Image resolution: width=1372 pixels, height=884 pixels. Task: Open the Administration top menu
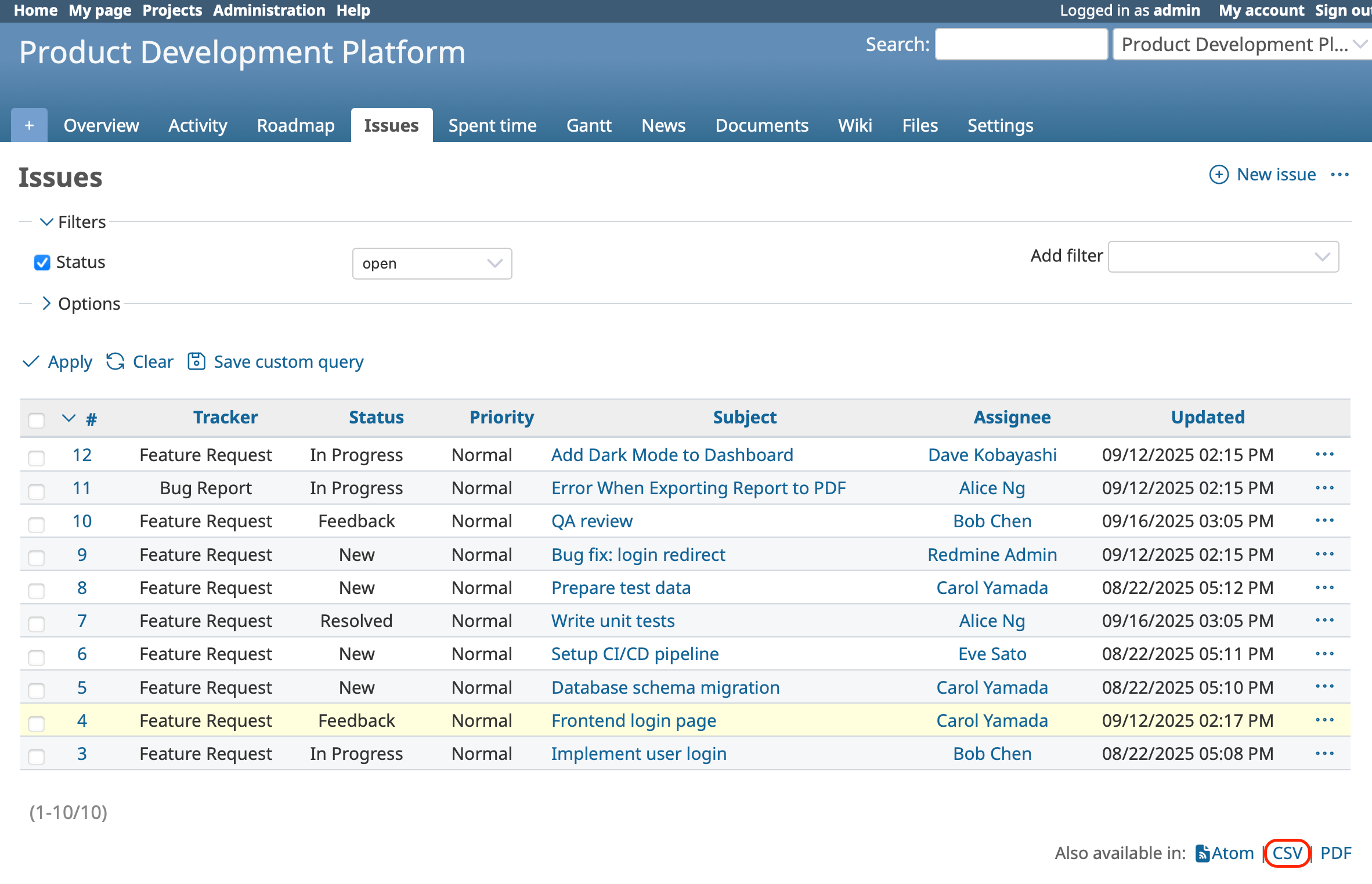269,10
